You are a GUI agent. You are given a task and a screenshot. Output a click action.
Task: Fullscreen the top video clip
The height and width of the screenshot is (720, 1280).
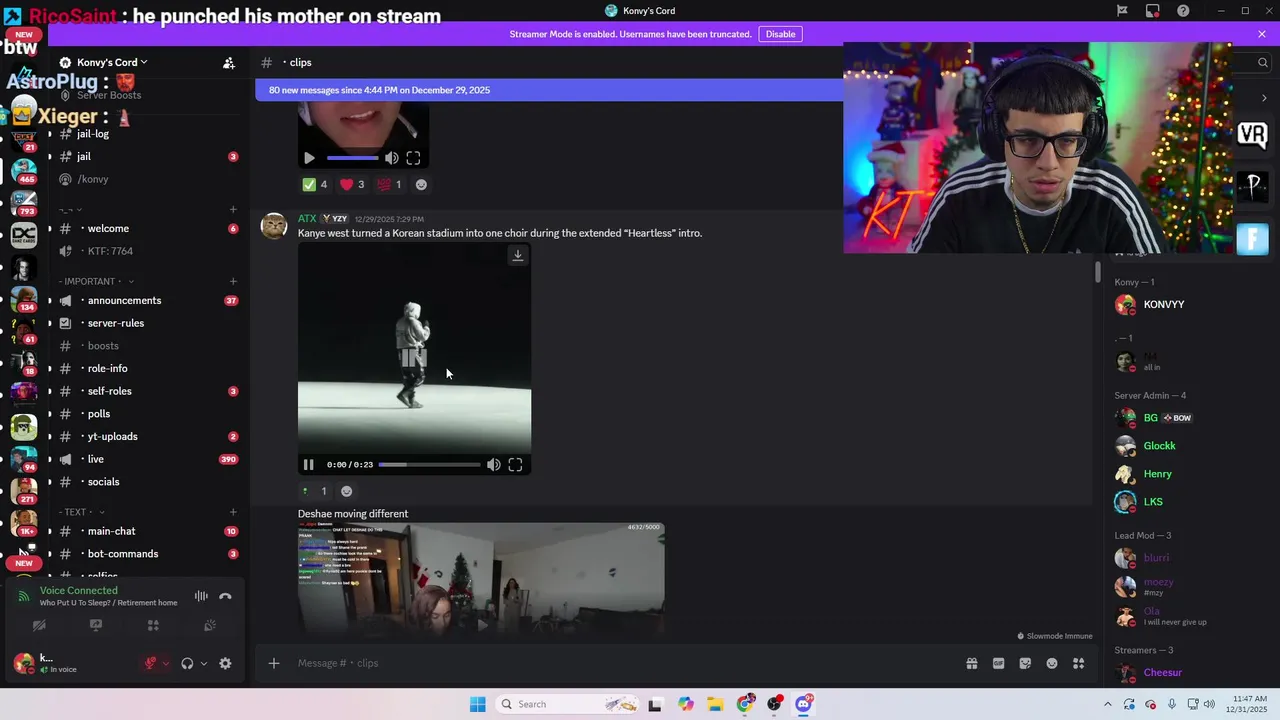[413, 158]
